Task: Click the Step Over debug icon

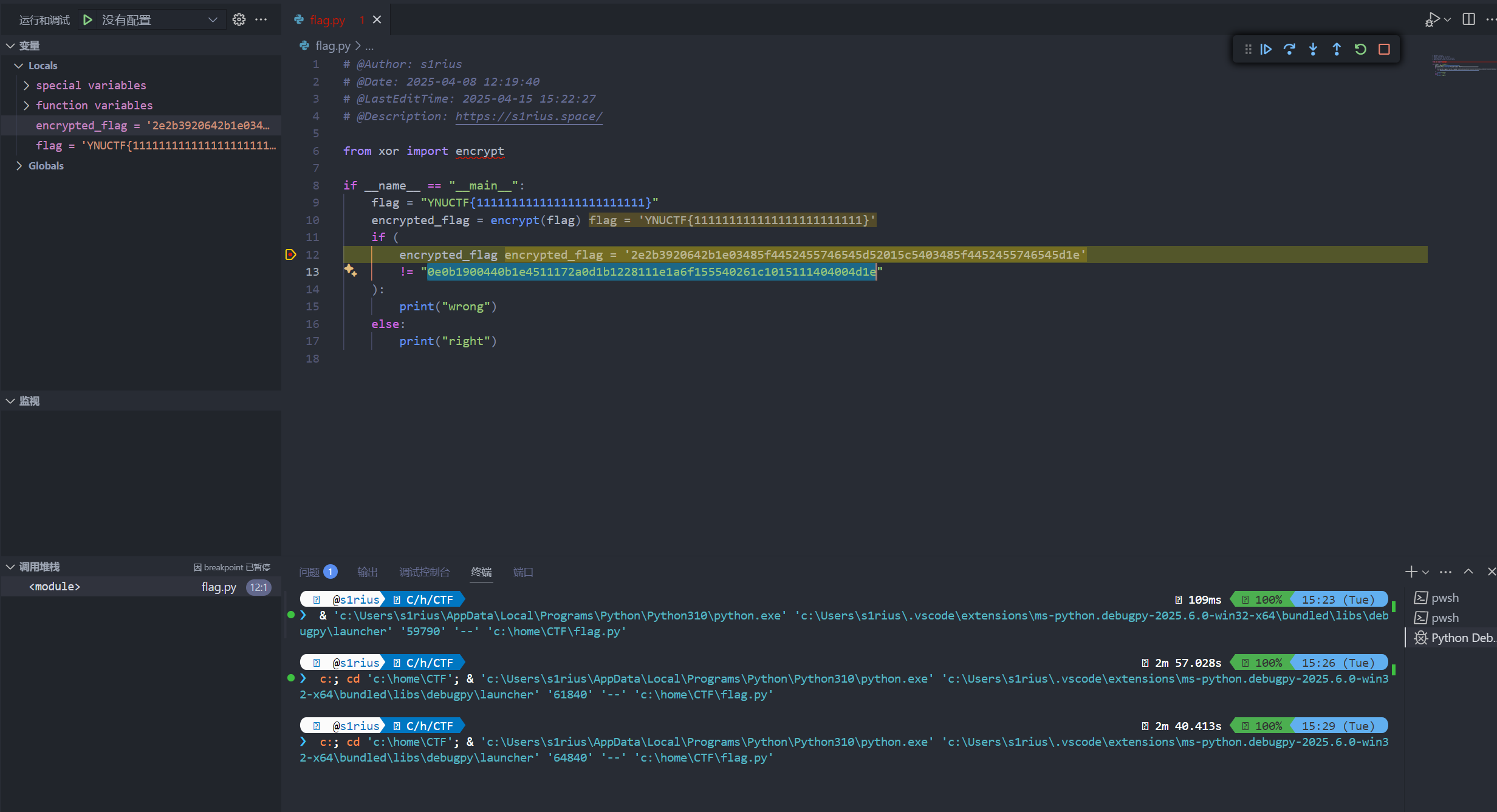Action: coord(1289,49)
